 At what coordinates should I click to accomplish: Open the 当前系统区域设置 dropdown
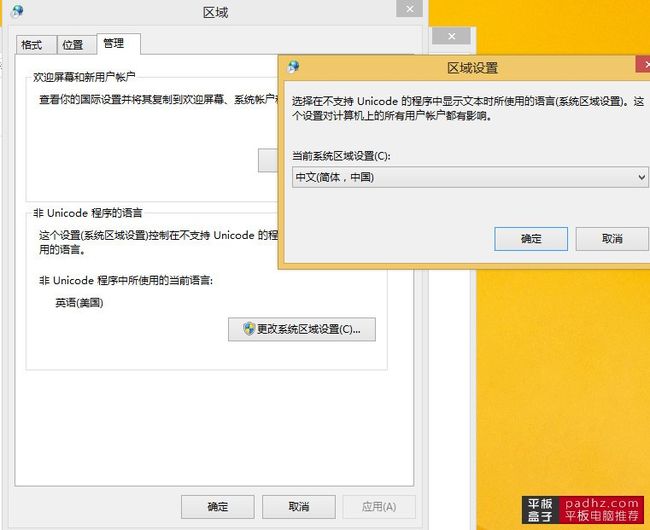[470, 177]
